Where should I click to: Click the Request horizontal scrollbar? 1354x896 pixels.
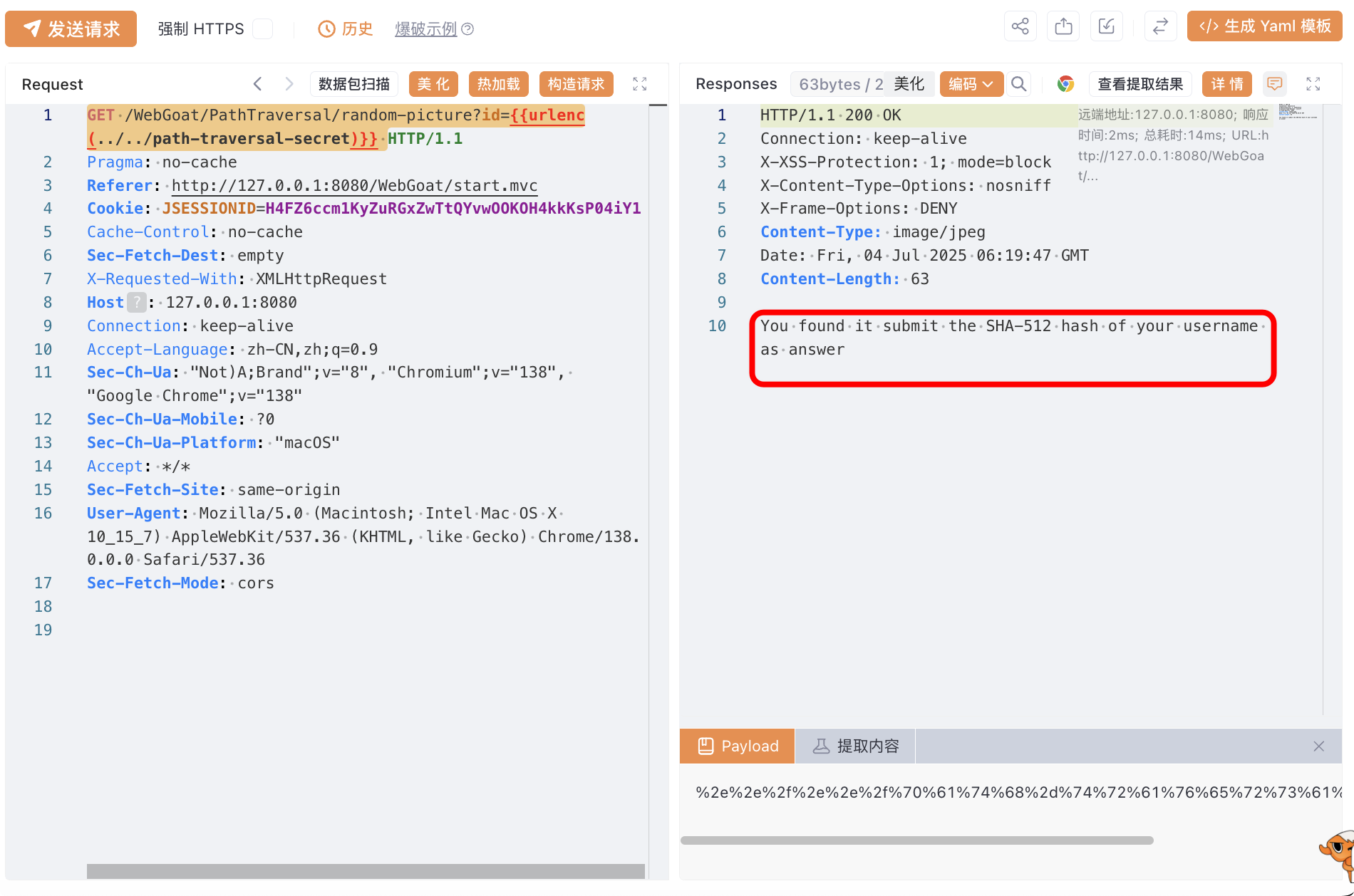tap(366, 871)
